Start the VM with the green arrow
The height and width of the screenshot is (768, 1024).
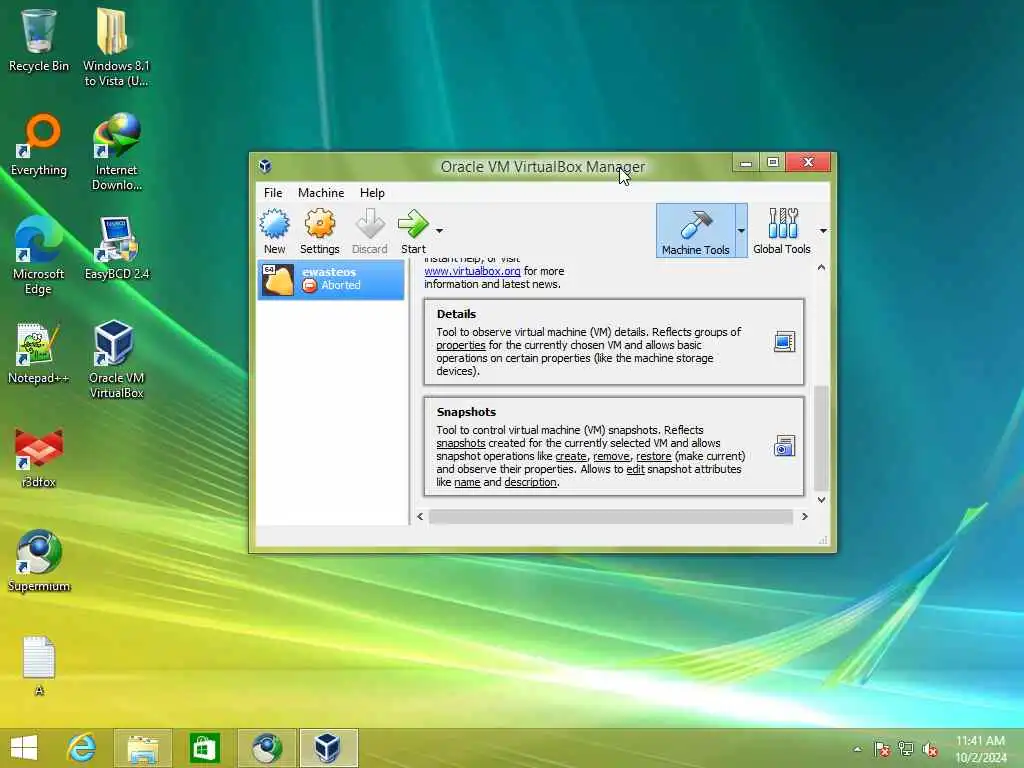(x=413, y=231)
